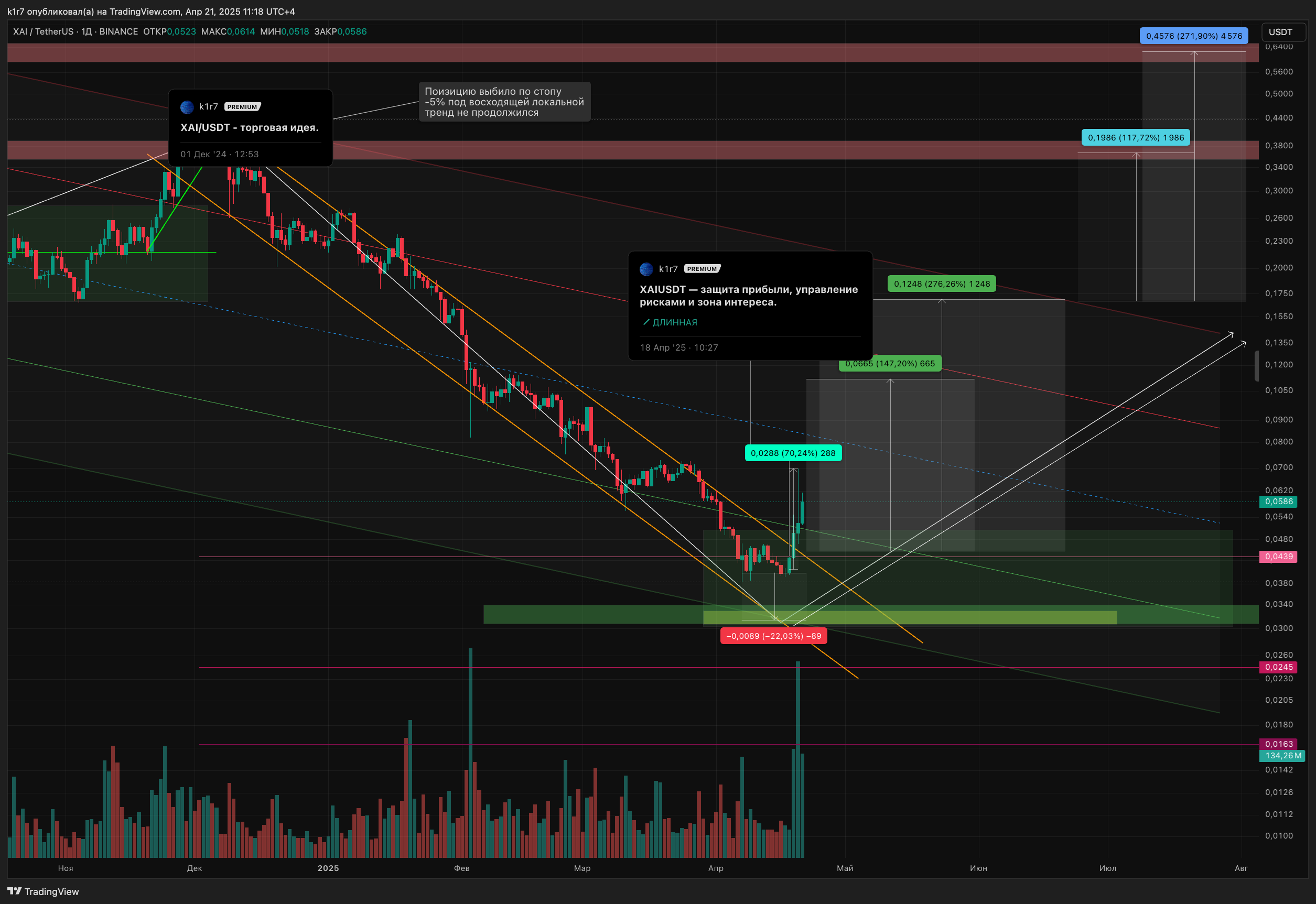
Task: Click the 'Апр' month label on time axis
Action: pos(716,868)
